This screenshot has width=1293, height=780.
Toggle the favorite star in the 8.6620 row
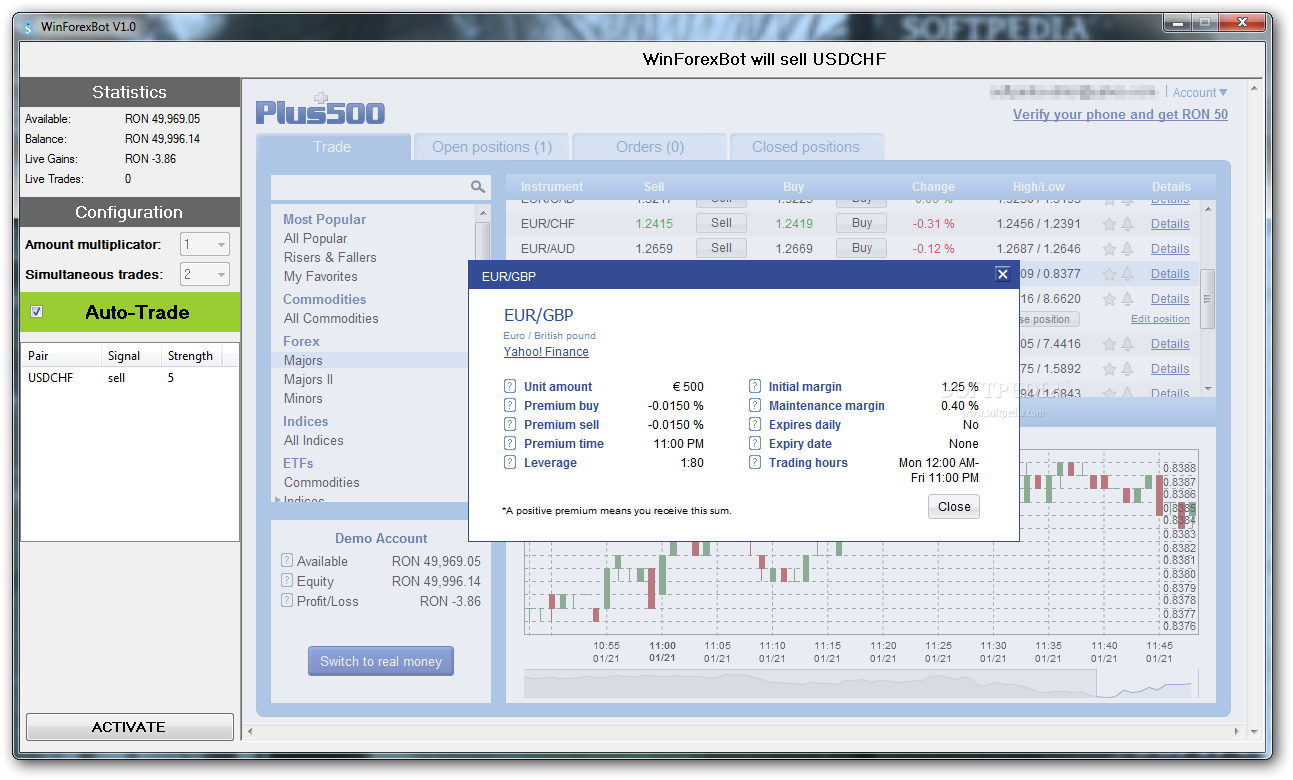click(1109, 299)
